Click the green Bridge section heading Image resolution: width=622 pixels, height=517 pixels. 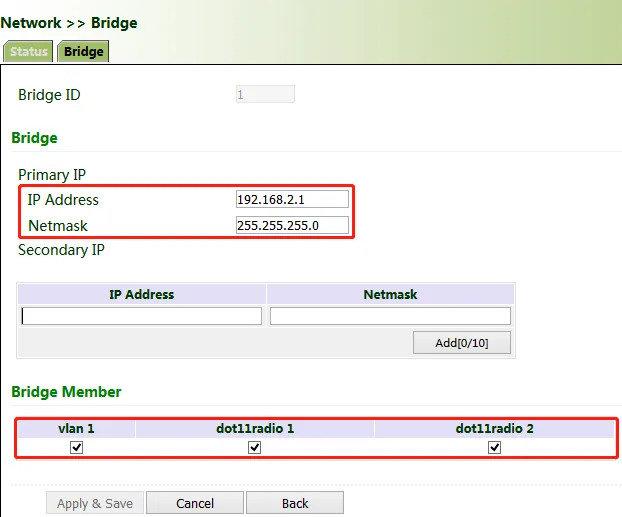(35, 138)
